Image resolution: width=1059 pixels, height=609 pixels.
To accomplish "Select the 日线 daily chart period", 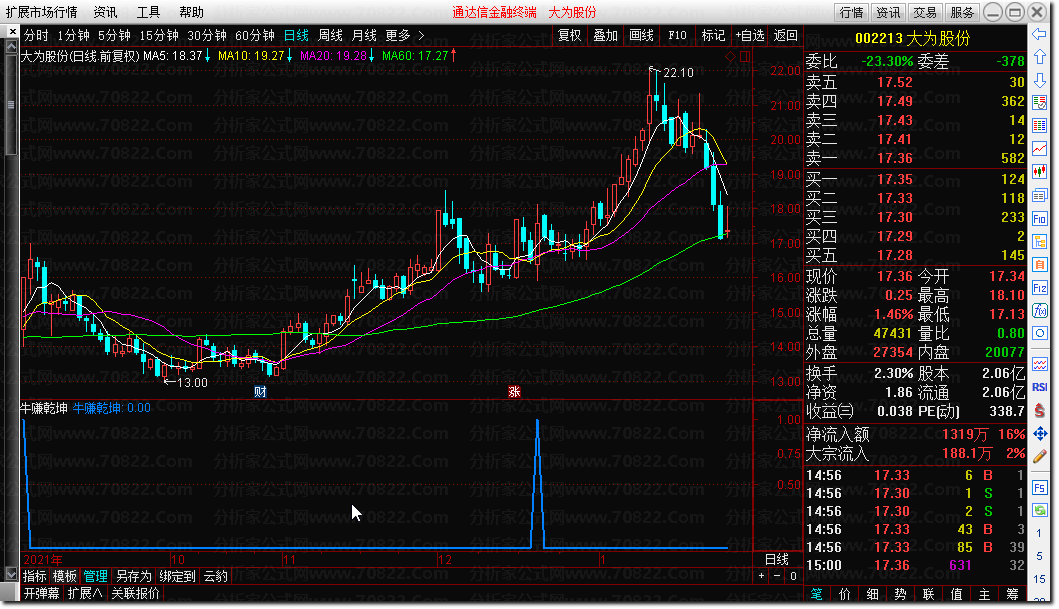I will pyautogui.click(x=296, y=35).
